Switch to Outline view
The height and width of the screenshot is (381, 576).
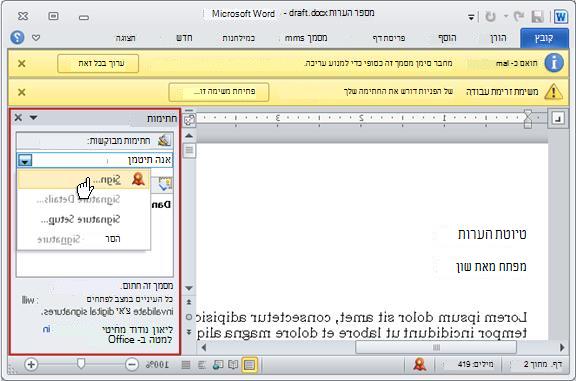pos(202,364)
